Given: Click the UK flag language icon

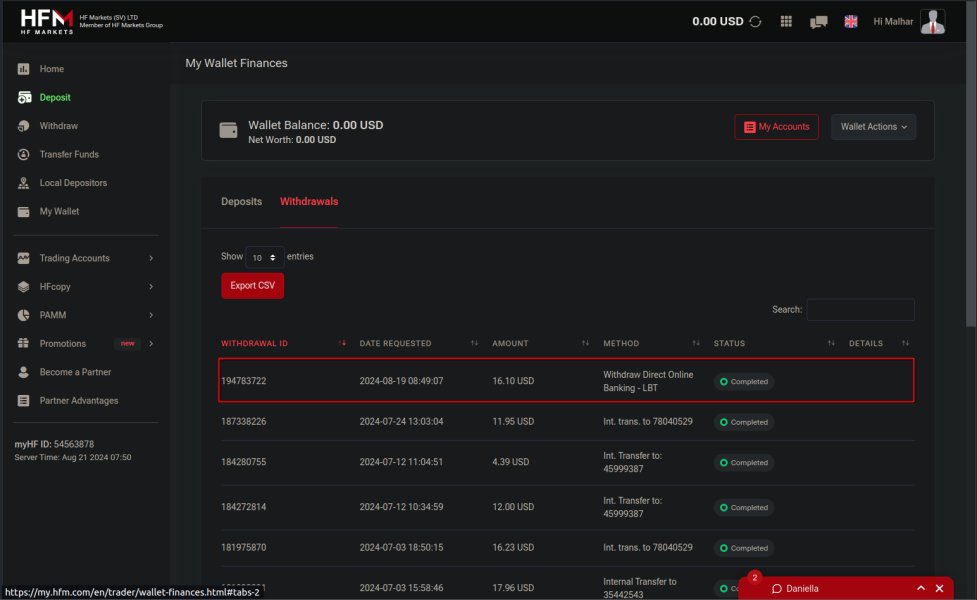Looking at the screenshot, I should click(x=851, y=21).
